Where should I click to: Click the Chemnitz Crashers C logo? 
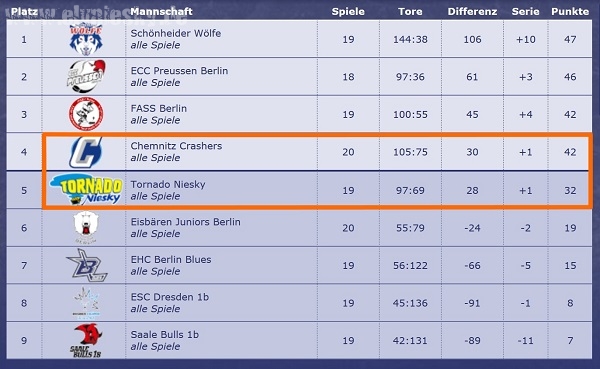click(x=86, y=152)
